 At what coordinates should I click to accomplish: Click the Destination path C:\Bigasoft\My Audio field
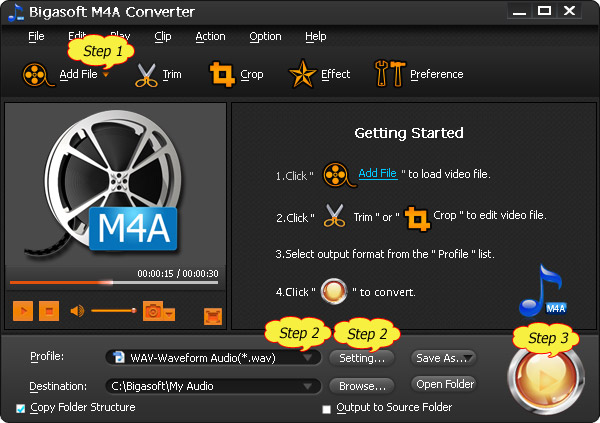[x=213, y=386]
